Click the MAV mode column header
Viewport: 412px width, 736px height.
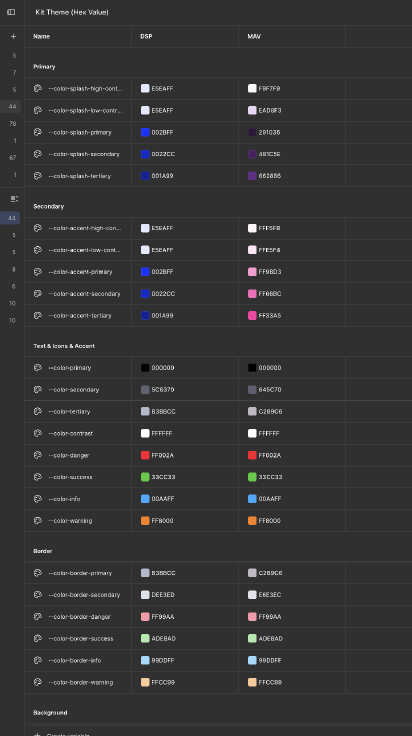[x=254, y=36]
